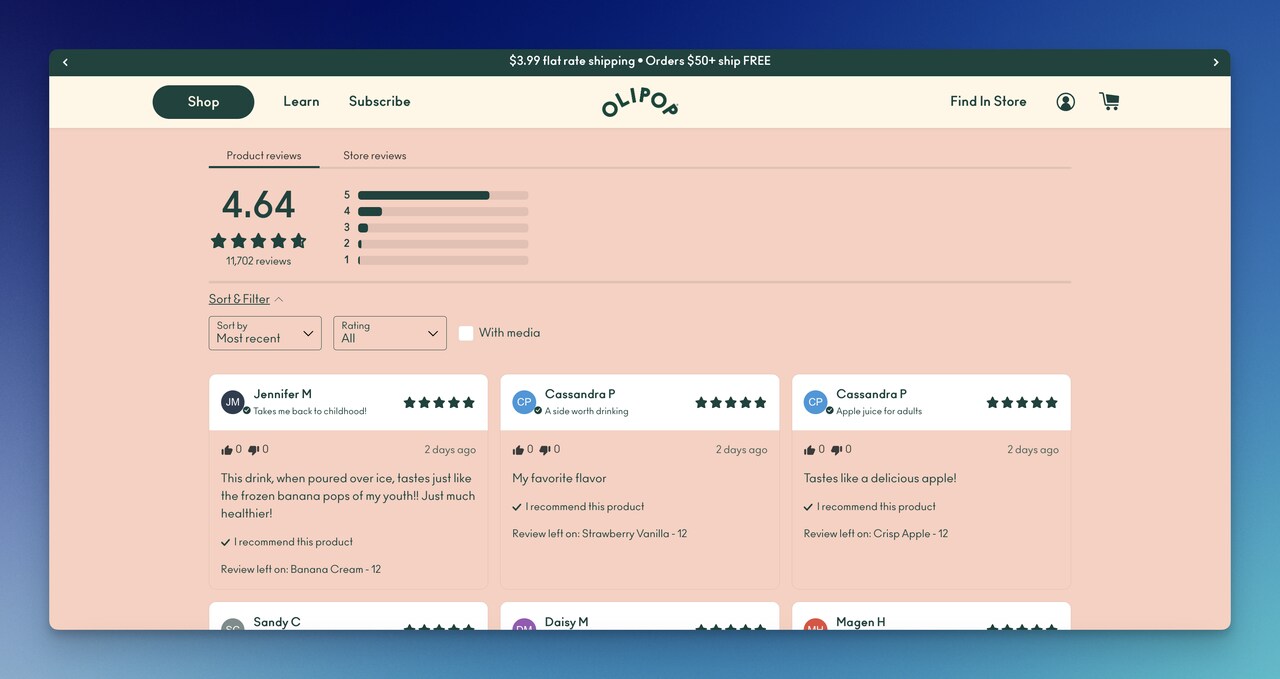Screen dimensions: 1280x679
Task: Collapse the Sort & Filter section
Action: [x=246, y=299]
